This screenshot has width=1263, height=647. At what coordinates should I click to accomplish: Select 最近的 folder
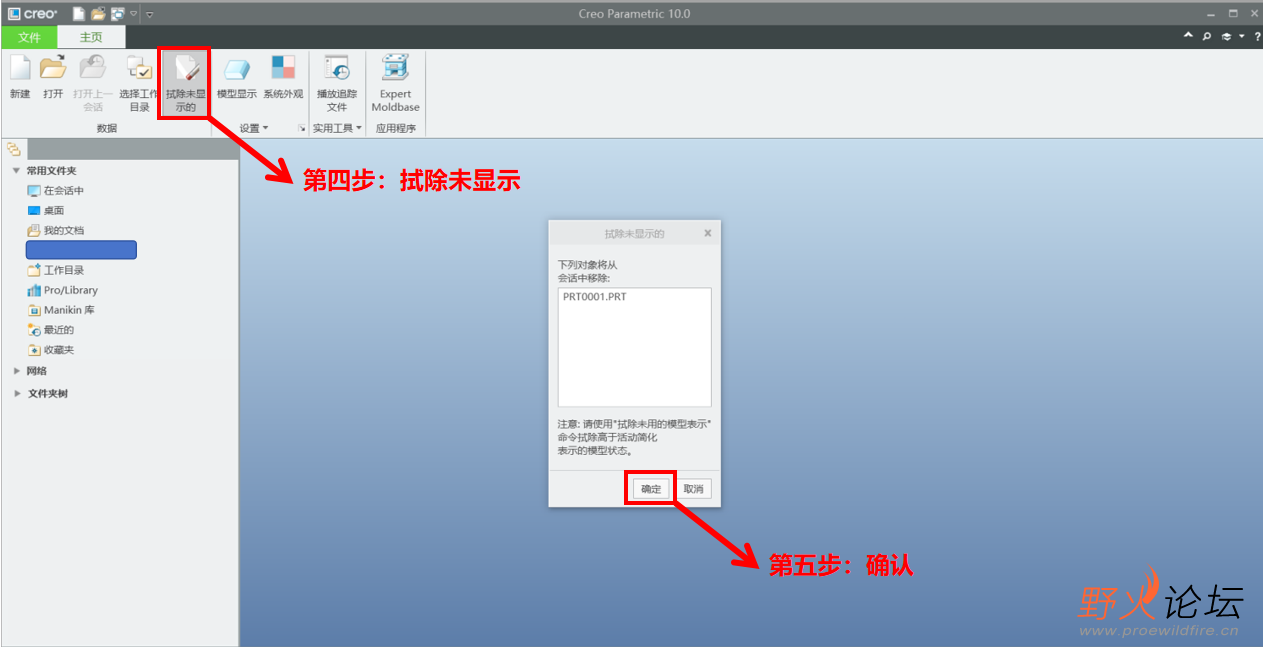(51, 330)
